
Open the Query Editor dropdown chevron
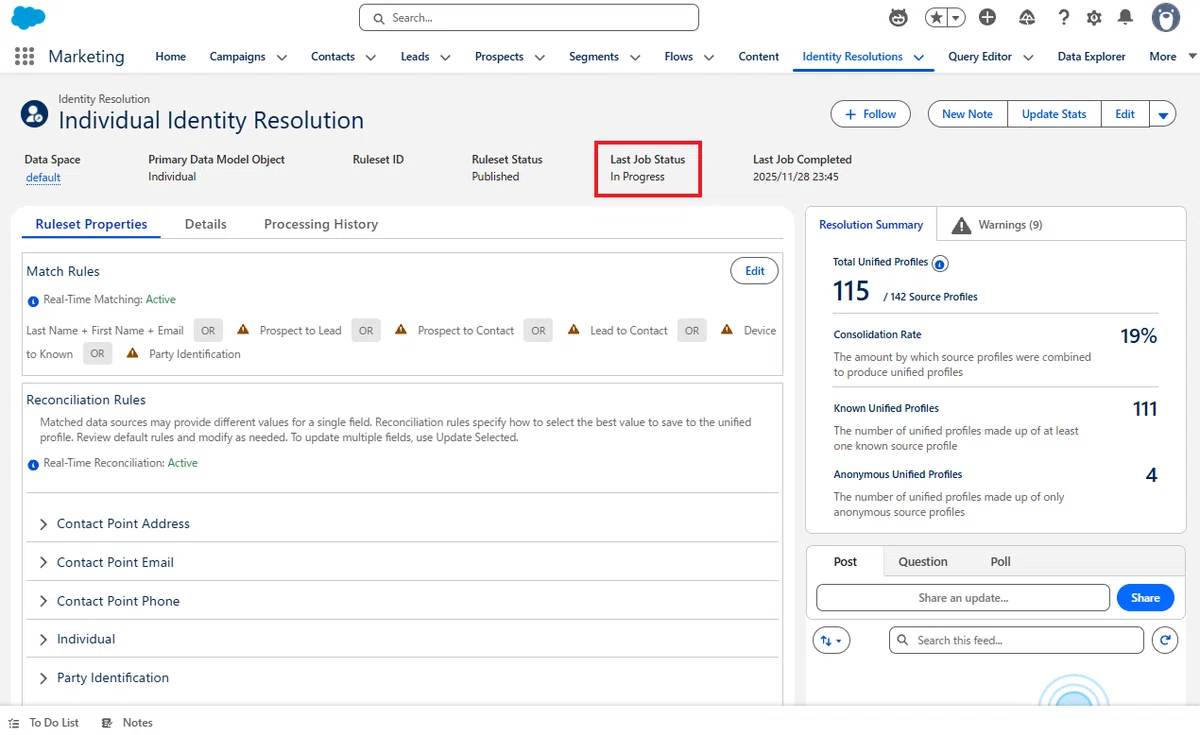click(1028, 57)
